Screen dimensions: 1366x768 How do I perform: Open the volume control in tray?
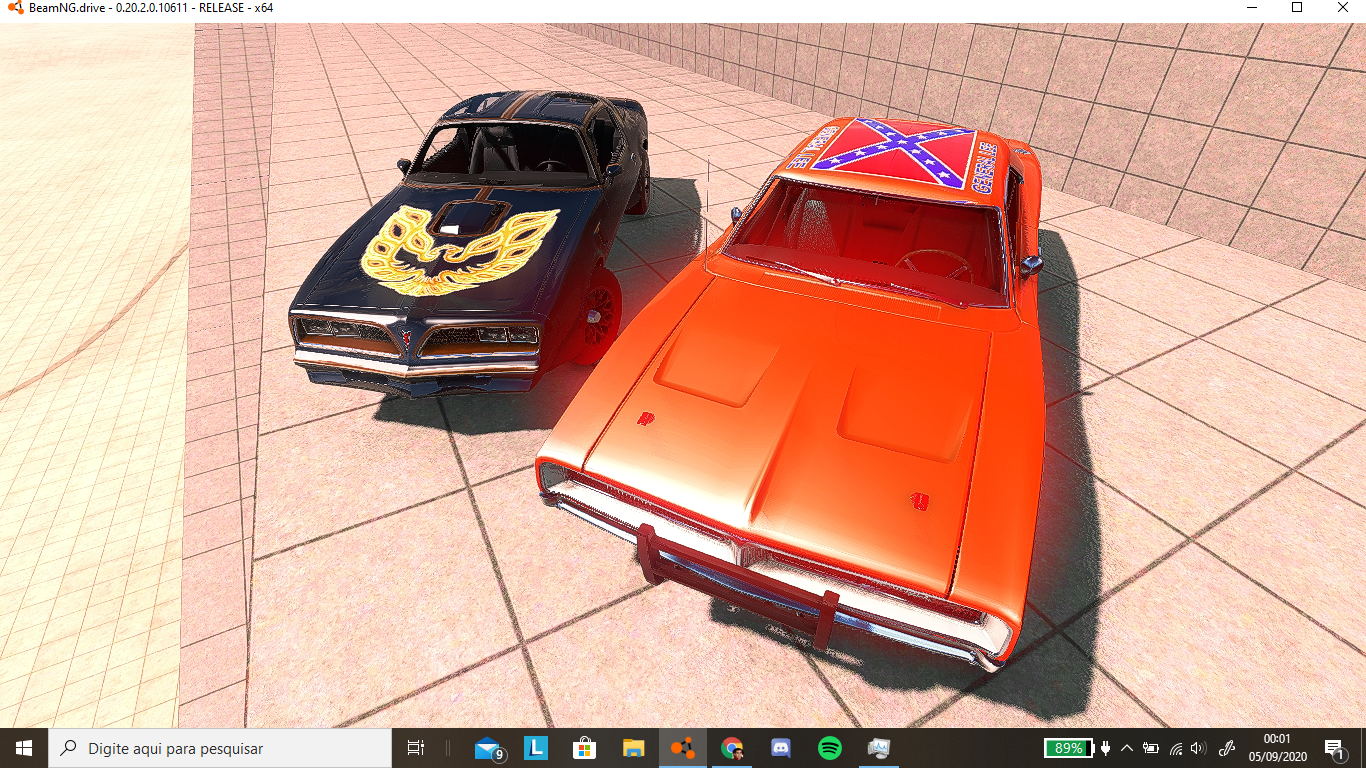click(1199, 747)
